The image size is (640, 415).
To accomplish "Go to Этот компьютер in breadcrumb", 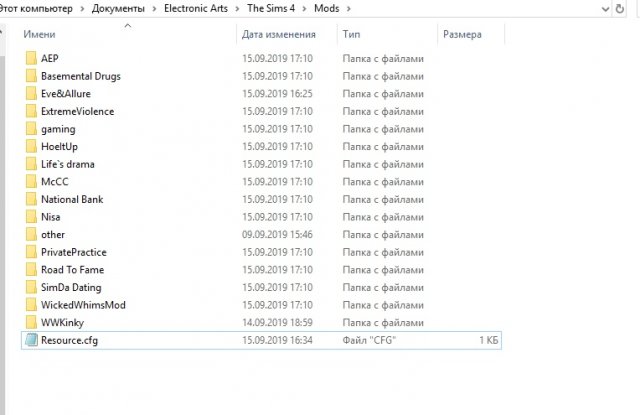I will [36, 9].
